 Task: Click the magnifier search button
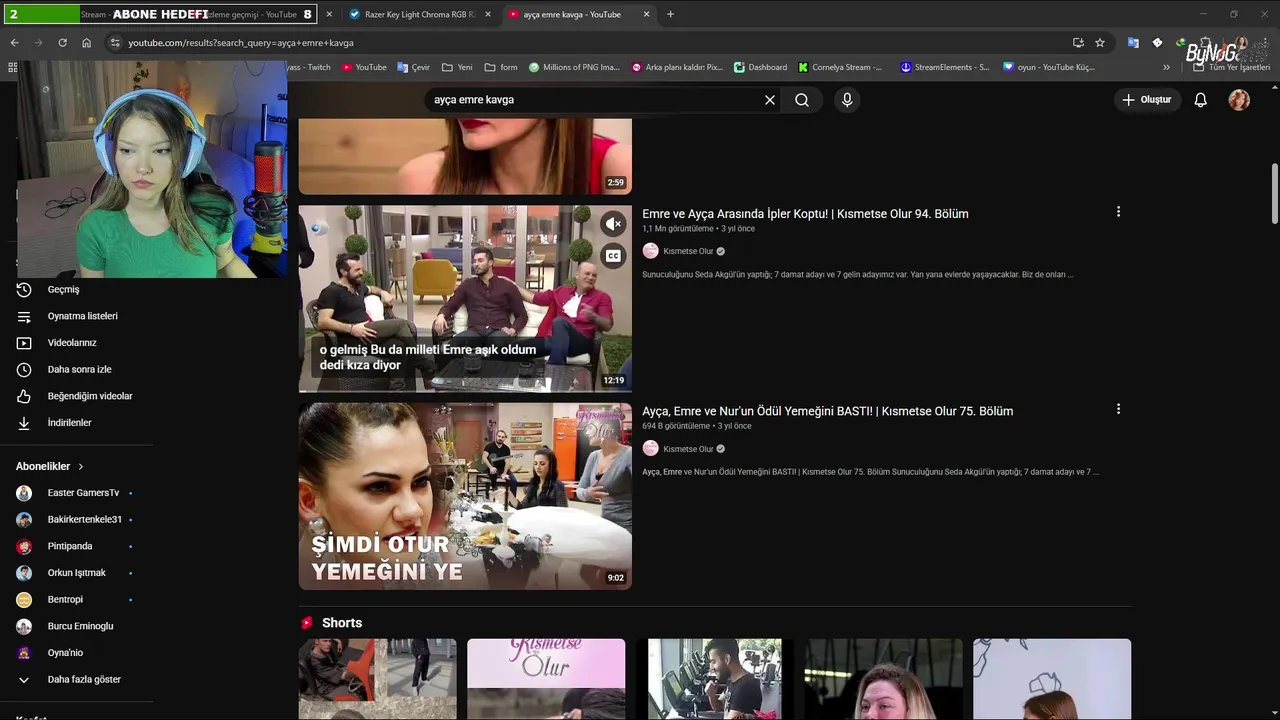pyautogui.click(x=802, y=100)
